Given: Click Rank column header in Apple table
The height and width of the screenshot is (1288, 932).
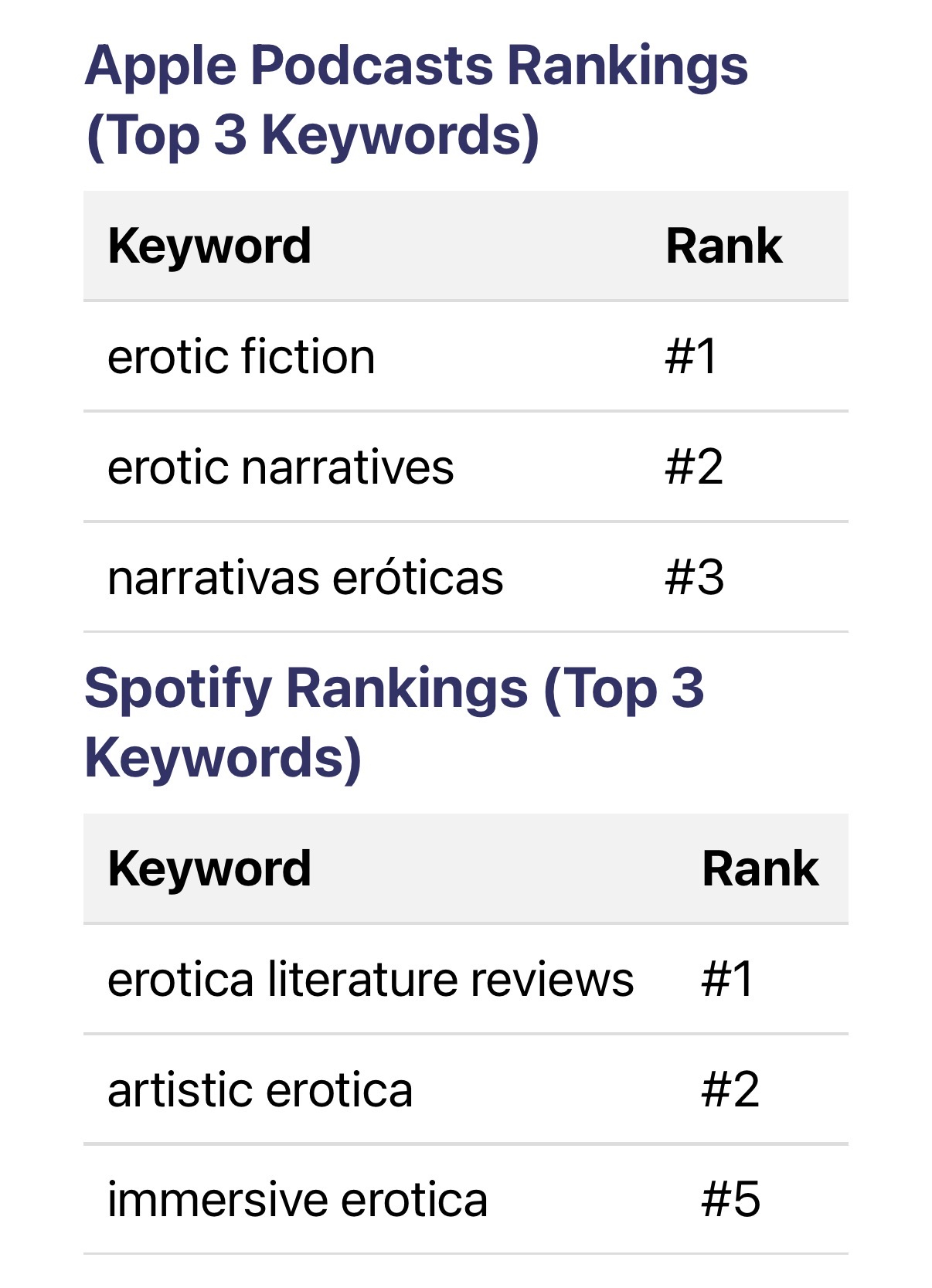Looking at the screenshot, I should coord(723,246).
